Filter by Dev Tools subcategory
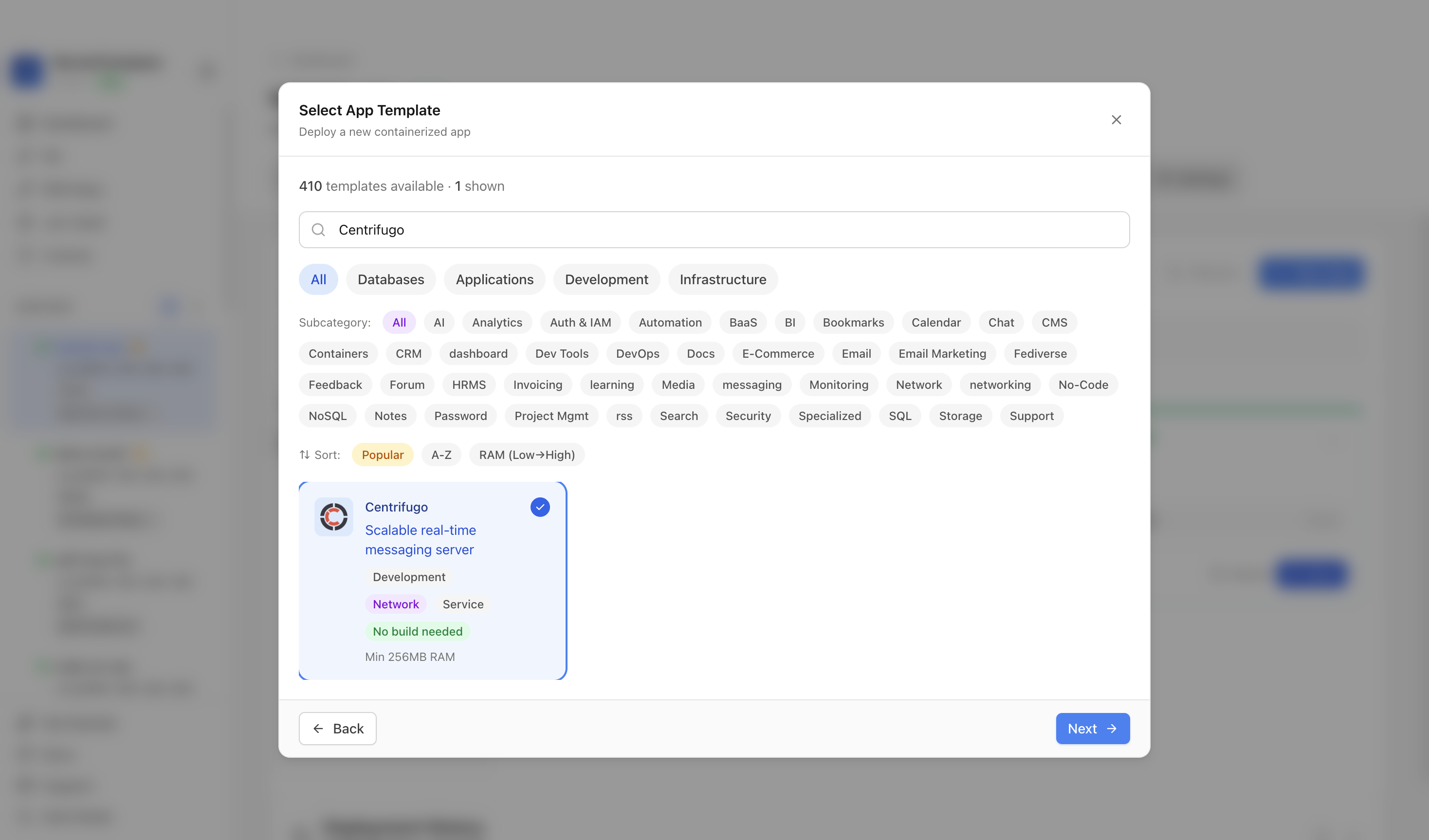The height and width of the screenshot is (840, 1429). (561, 353)
